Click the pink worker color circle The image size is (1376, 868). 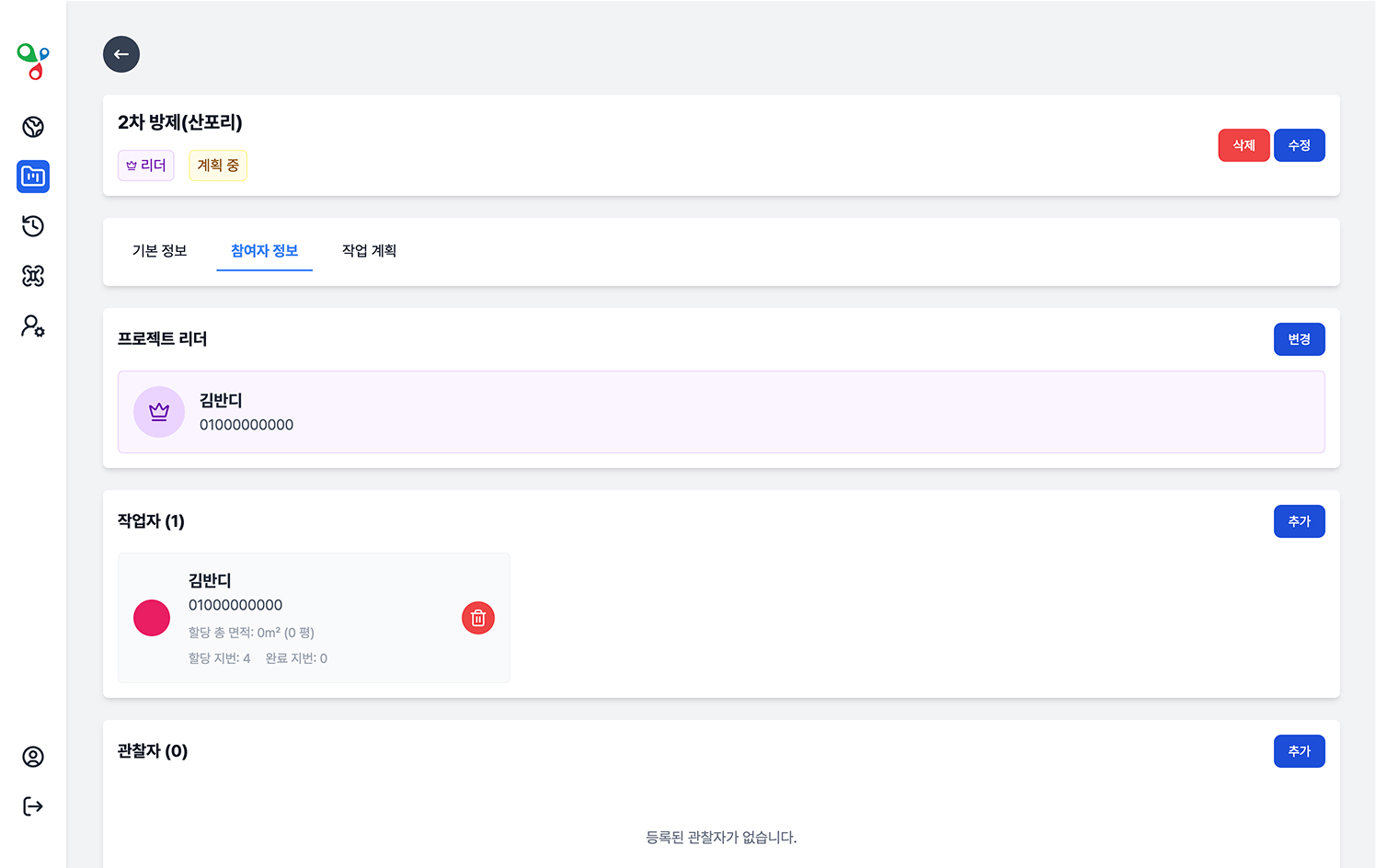pos(152,618)
